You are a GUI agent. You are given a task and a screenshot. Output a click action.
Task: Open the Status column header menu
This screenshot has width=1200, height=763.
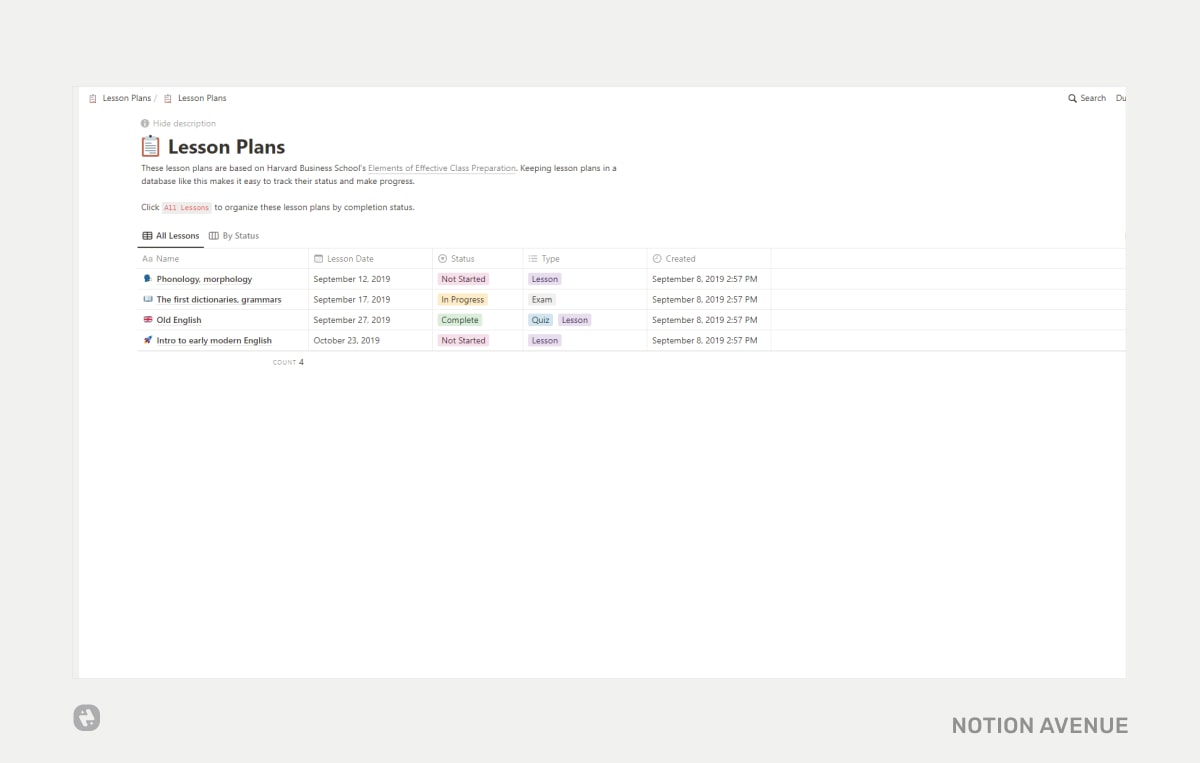(478, 259)
